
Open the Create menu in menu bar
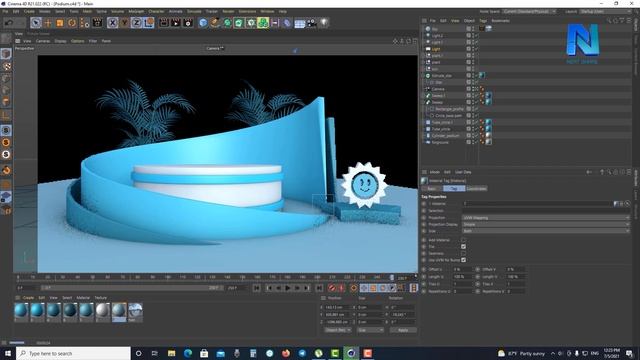tap(29, 11)
